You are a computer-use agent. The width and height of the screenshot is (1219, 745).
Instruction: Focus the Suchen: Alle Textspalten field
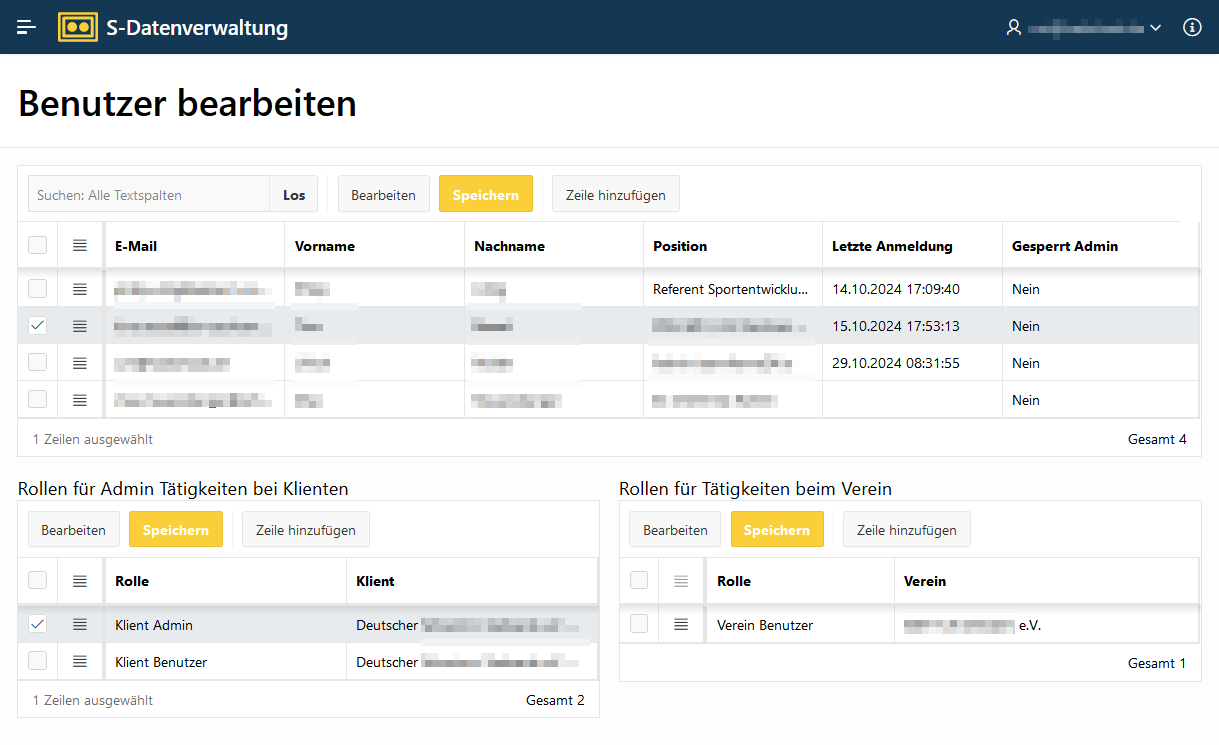pos(149,195)
